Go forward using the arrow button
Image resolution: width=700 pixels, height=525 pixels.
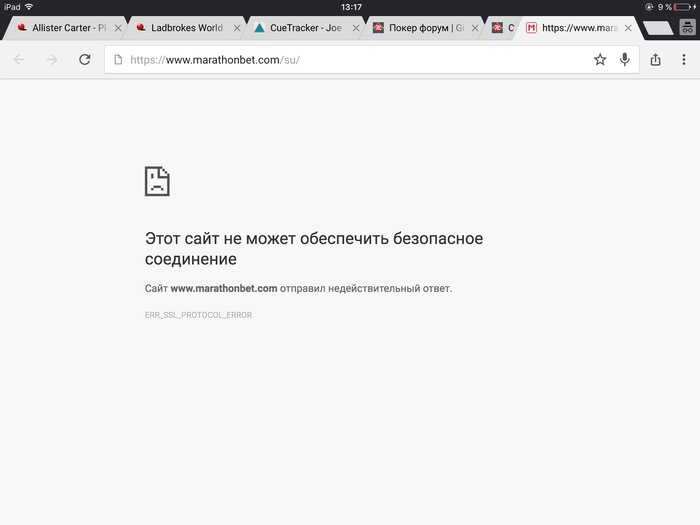pos(52,59)
